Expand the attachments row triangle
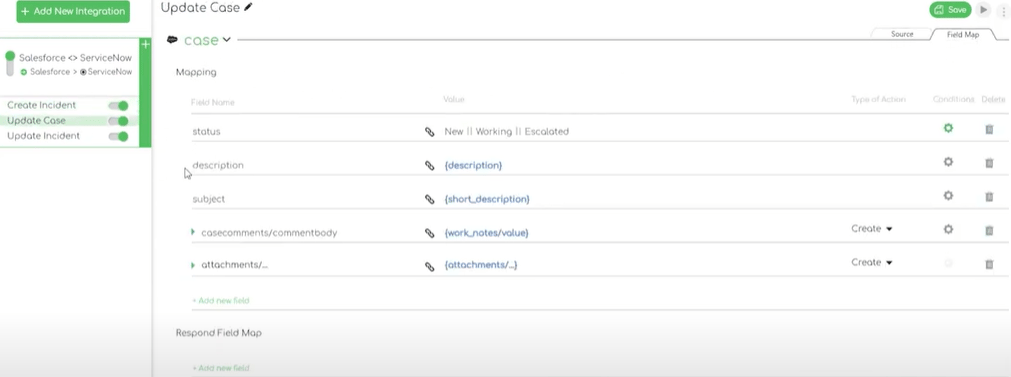This screenshot has height=377, width=1011. 193,266
